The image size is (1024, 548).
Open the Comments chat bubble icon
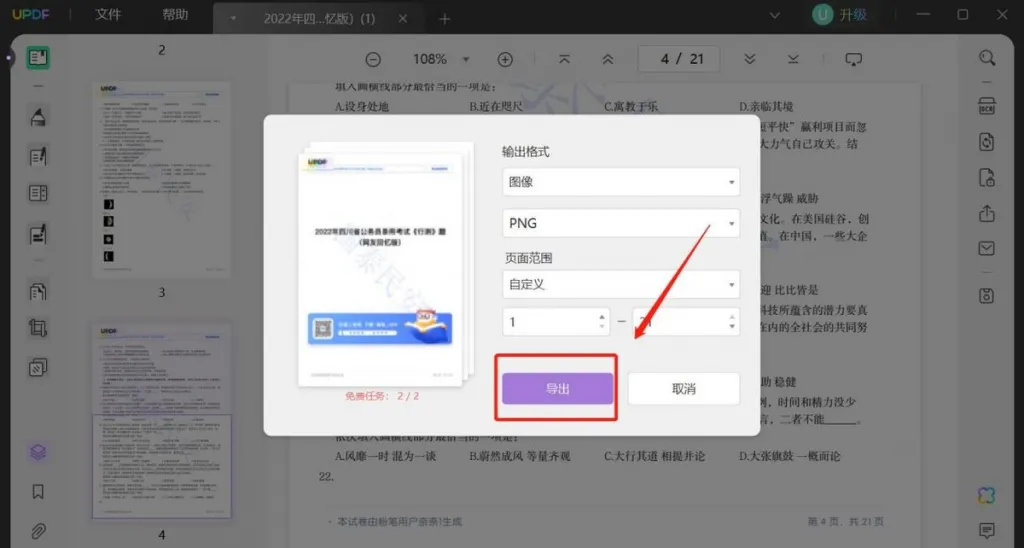987,530
